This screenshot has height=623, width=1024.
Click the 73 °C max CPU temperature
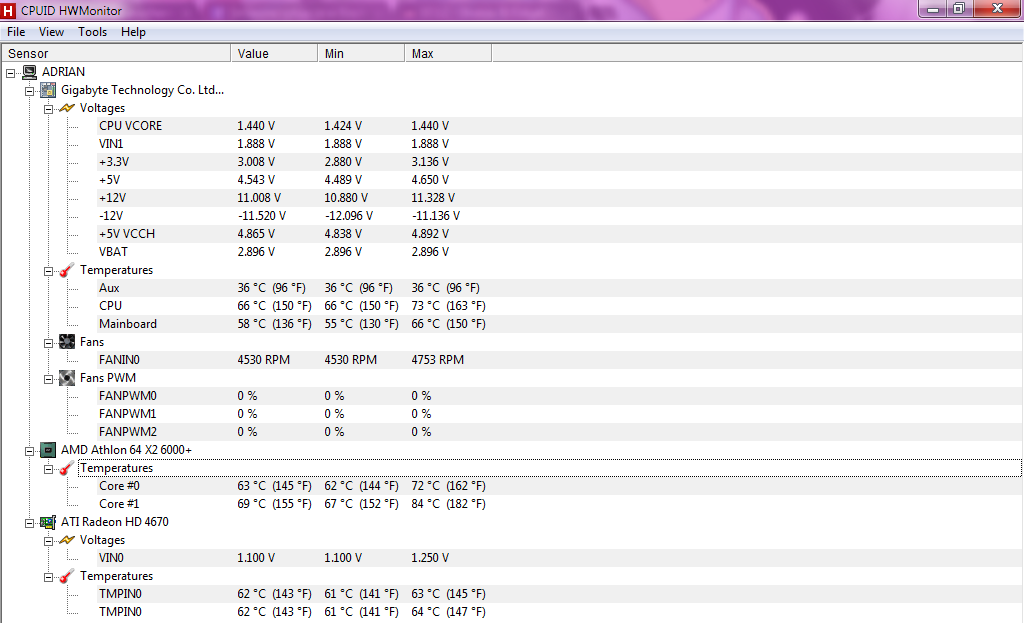click(x=449, y=306)
